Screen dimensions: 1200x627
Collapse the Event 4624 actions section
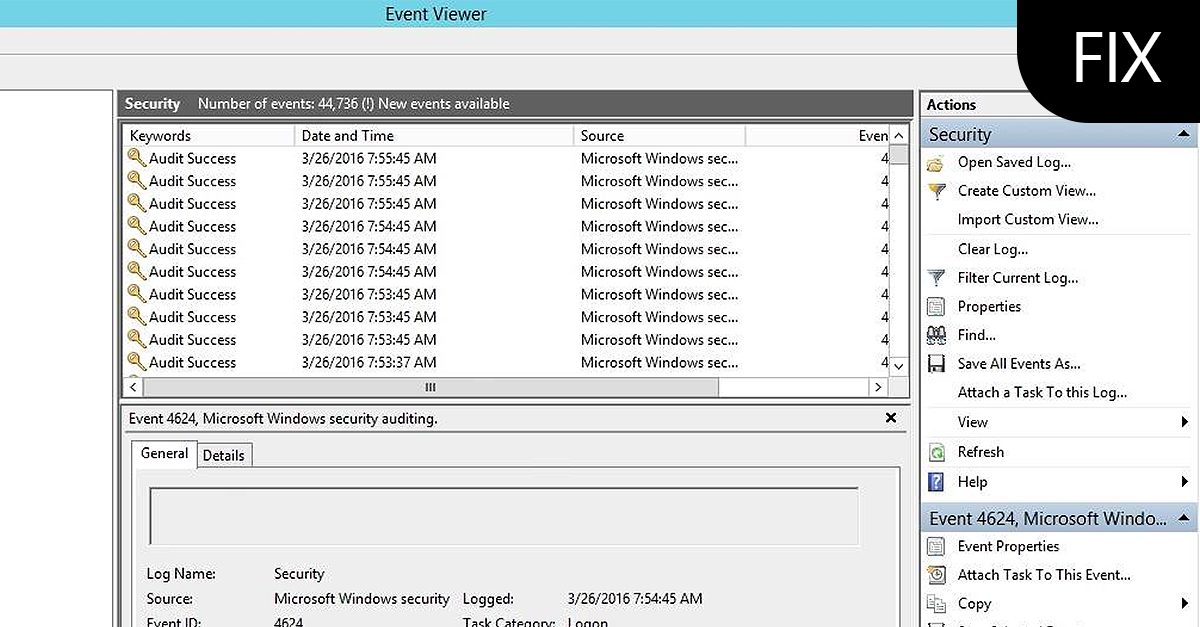click(1185, 518)
